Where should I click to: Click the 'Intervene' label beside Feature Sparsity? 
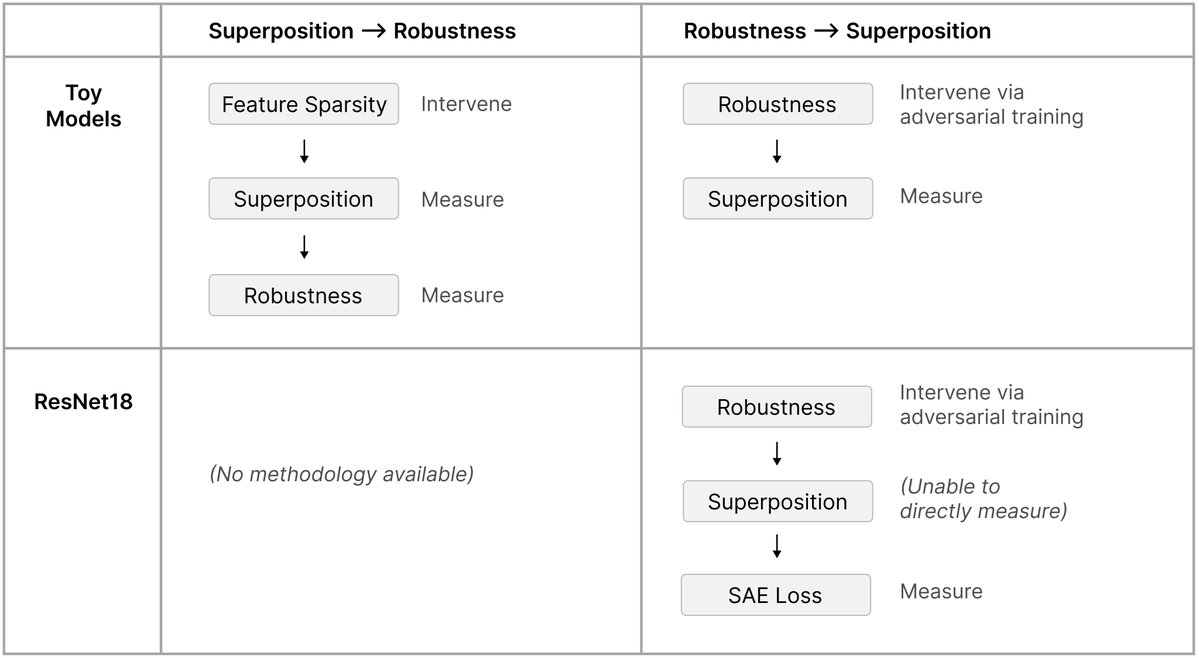466,104
